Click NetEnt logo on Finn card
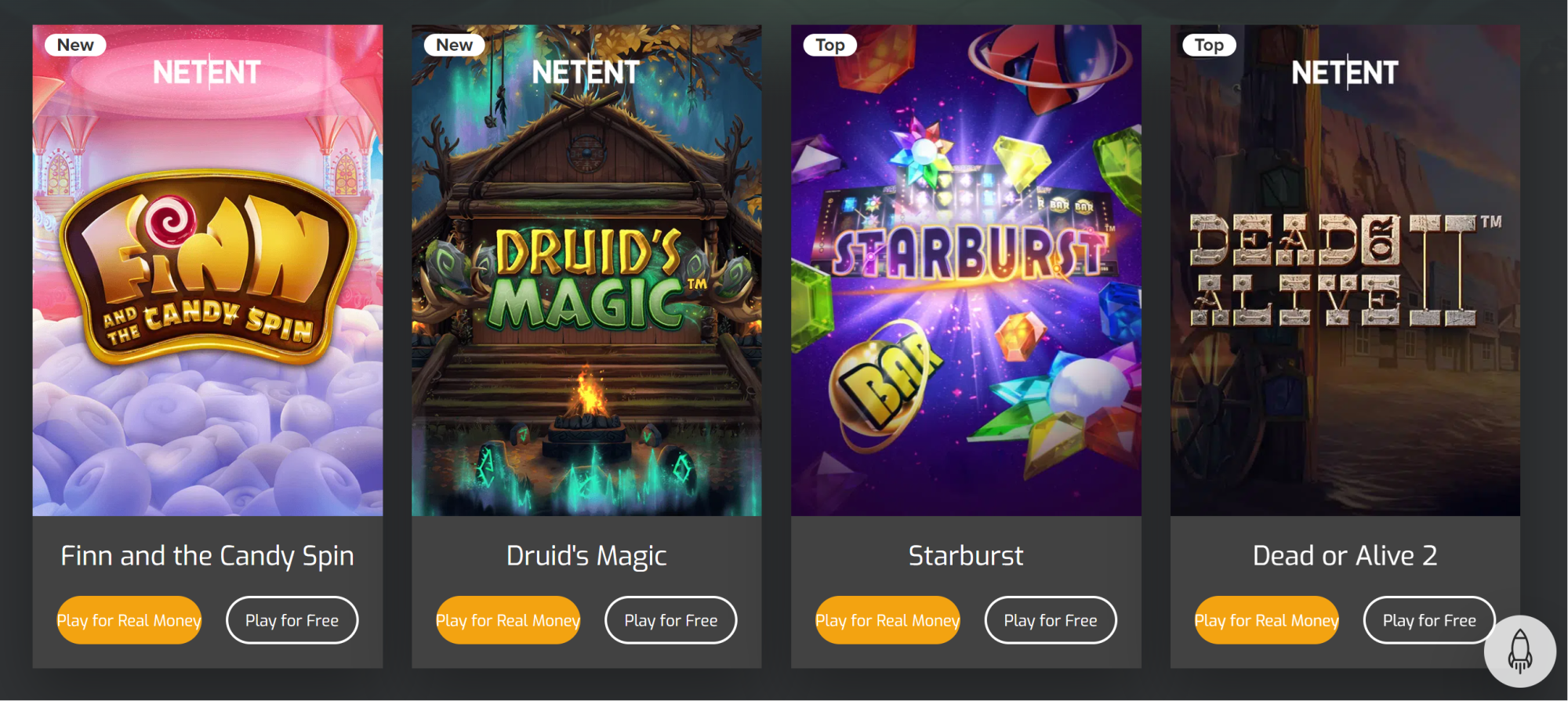The height and width of the screenshot is (701, 1568). pos(206,72)
